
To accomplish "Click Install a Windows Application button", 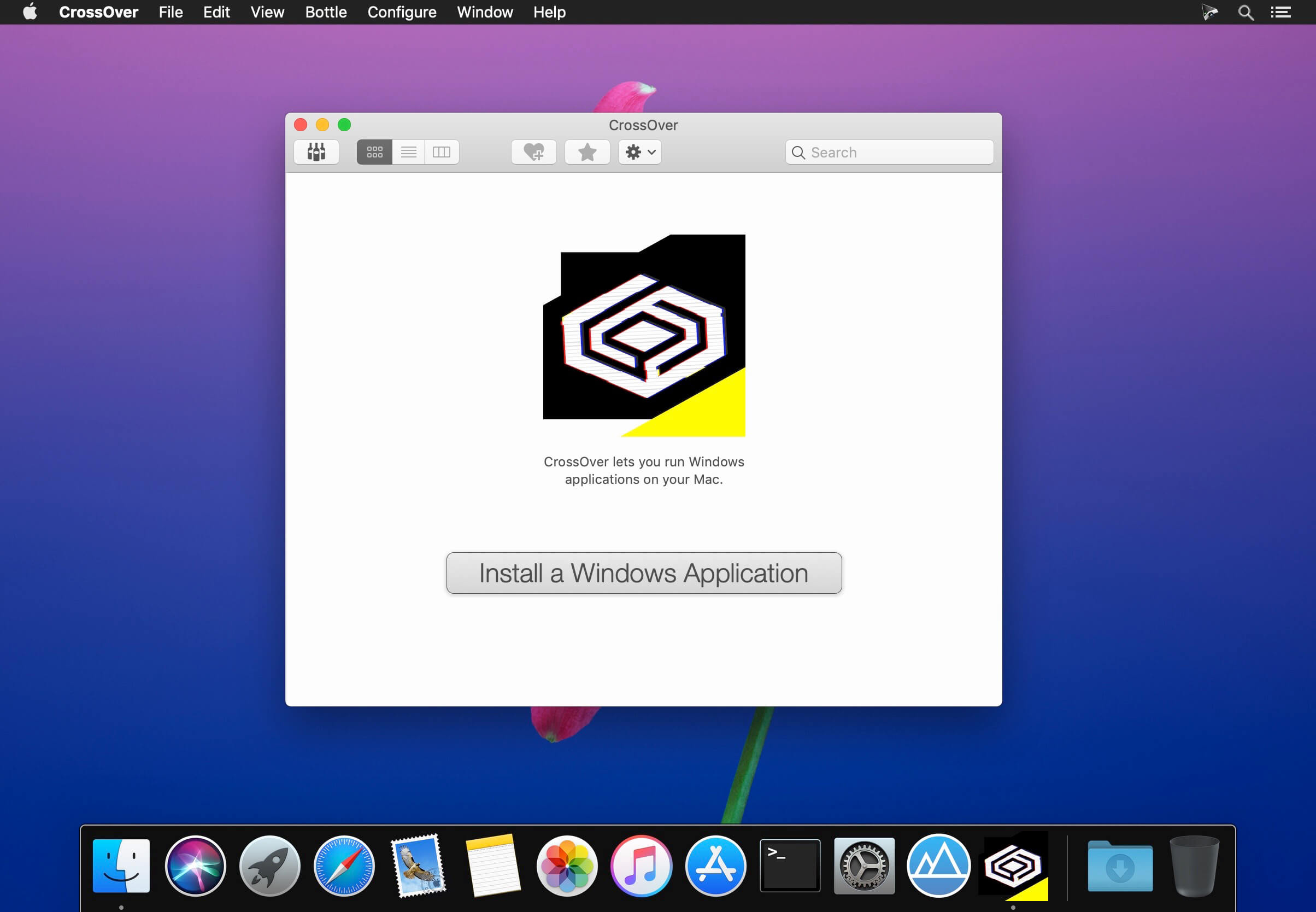I will pyautogui.click(x=643, y=572).
